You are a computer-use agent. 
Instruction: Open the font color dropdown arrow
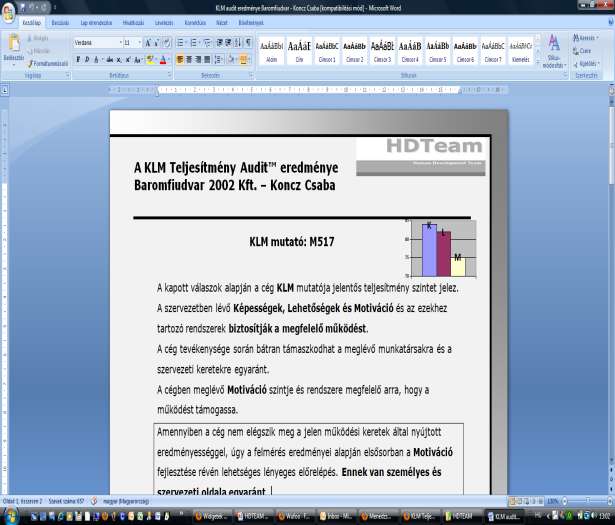[169, 60]
